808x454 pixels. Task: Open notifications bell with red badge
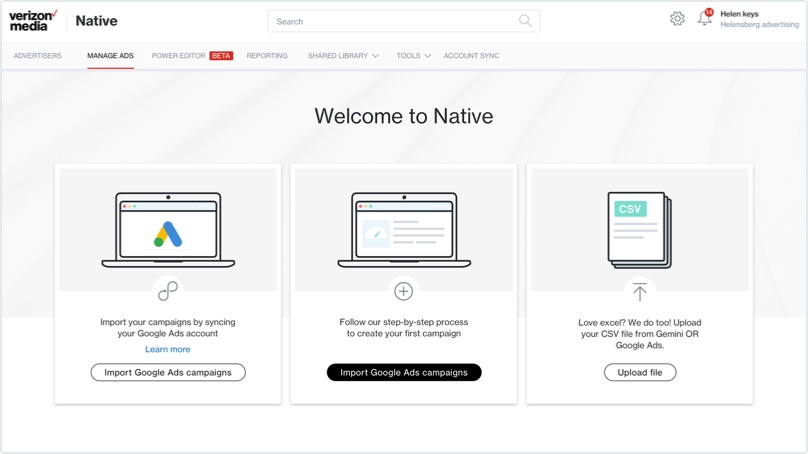point(704,18)
